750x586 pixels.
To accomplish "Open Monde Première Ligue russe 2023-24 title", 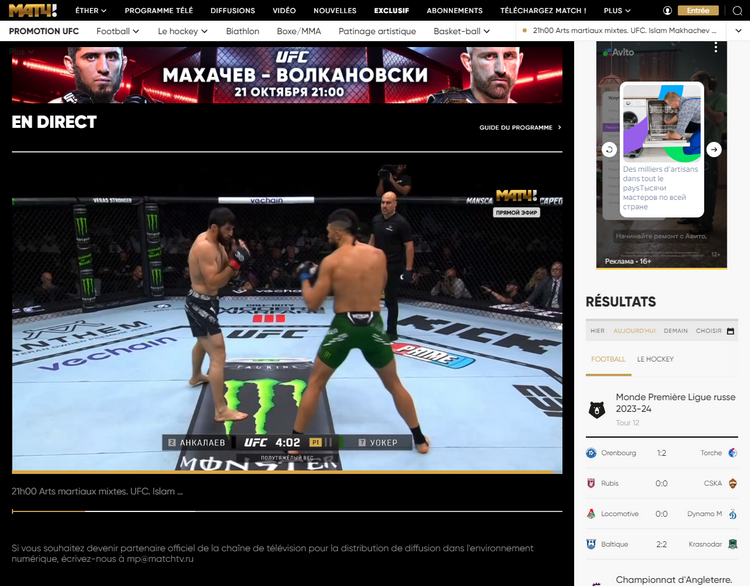I will point(675,403).
